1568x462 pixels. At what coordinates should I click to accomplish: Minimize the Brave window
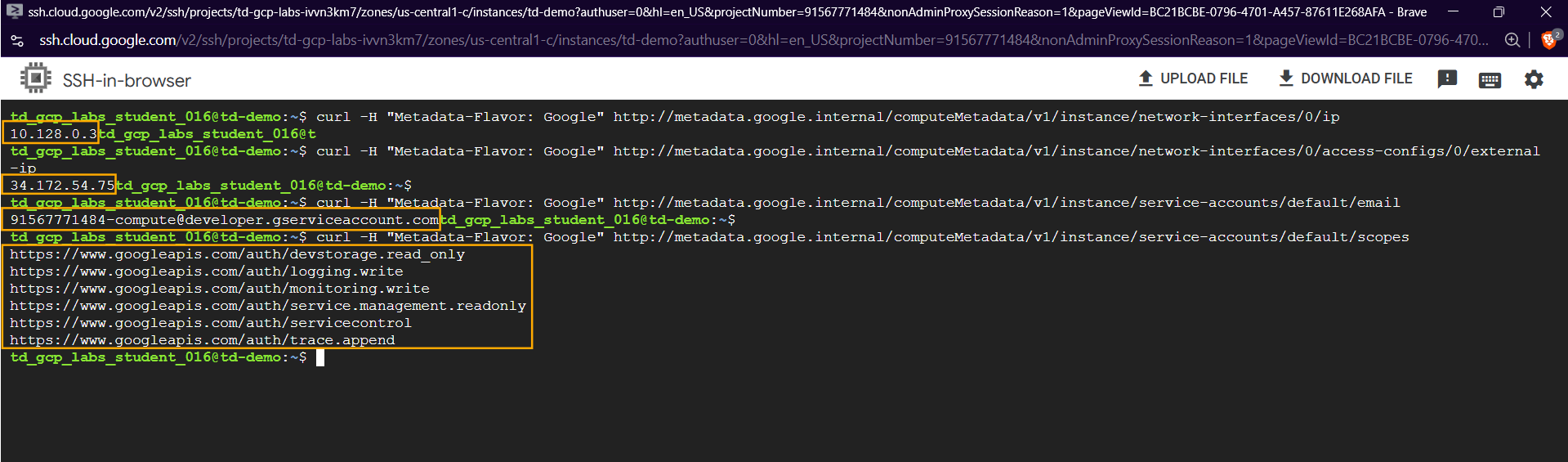(1454, 11)
